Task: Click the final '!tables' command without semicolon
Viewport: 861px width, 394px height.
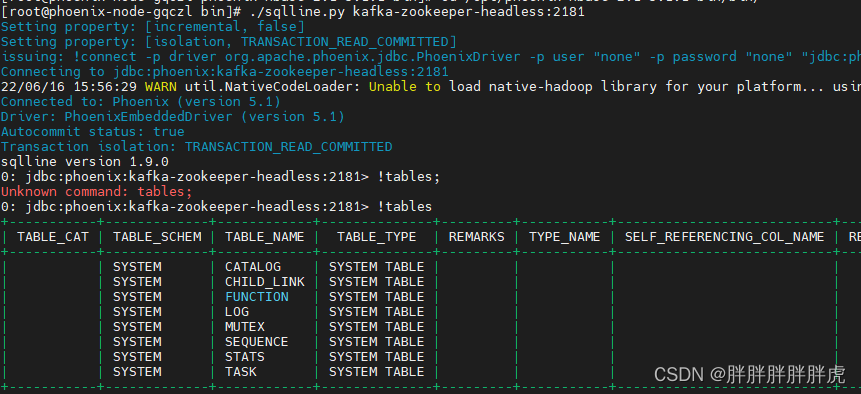Action: 405,207
